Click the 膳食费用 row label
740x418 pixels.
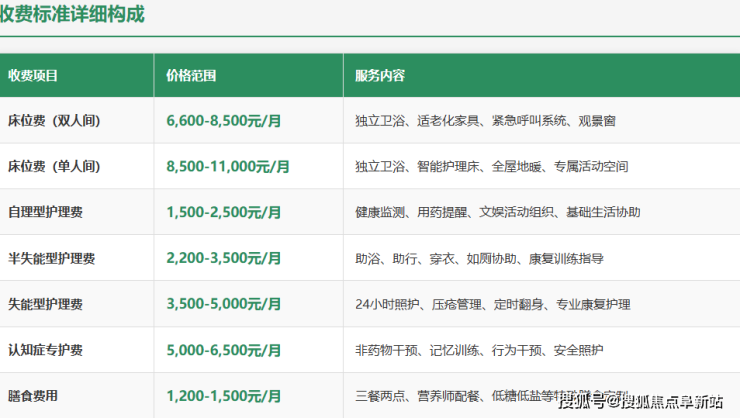coord(33,397)
